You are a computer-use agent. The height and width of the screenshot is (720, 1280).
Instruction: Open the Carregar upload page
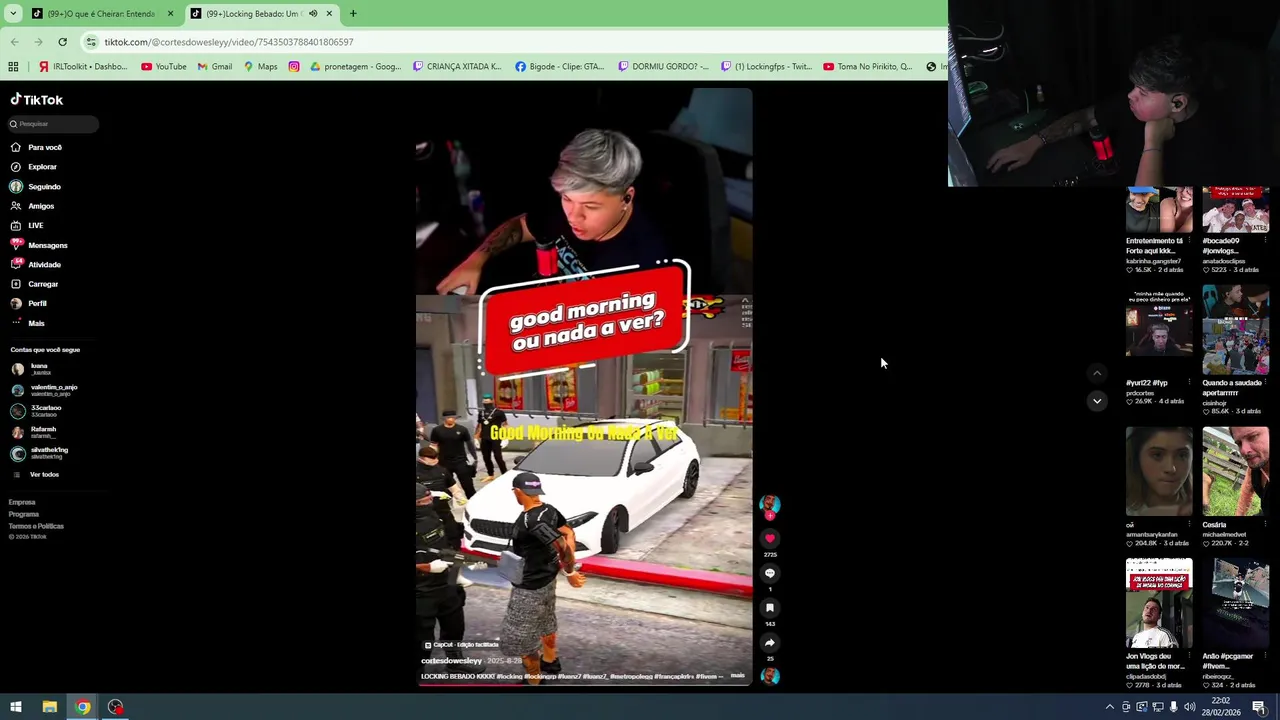coord(34,284)
